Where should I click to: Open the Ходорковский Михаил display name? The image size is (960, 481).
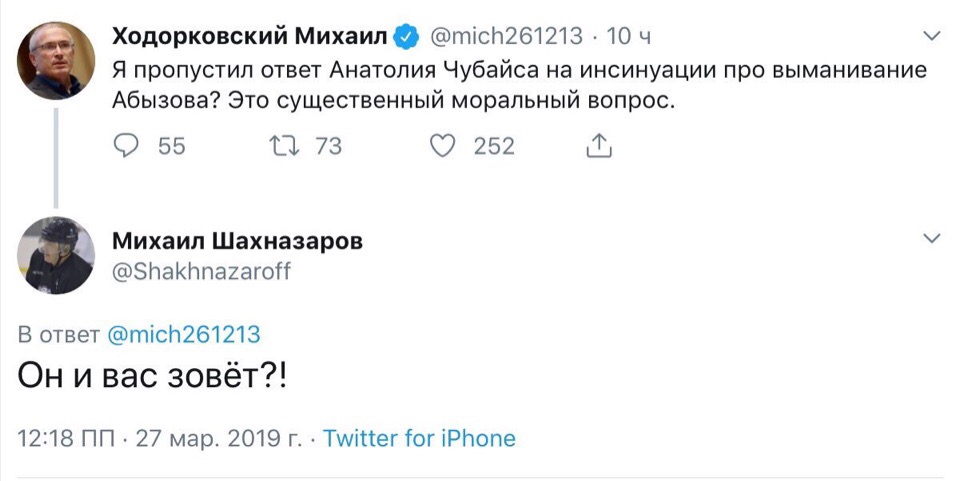[249, 38]
